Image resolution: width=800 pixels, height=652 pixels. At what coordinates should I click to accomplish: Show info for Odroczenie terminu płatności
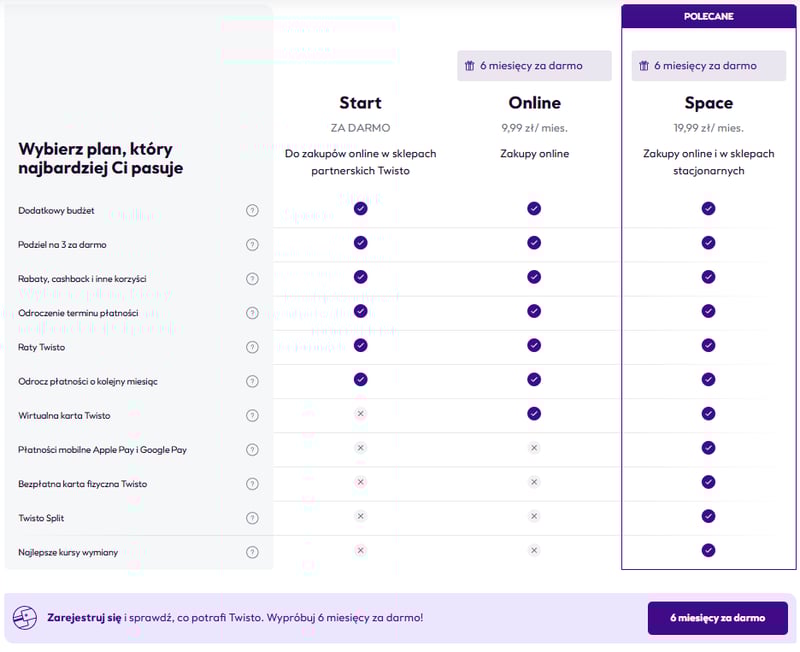click(252, 313)
